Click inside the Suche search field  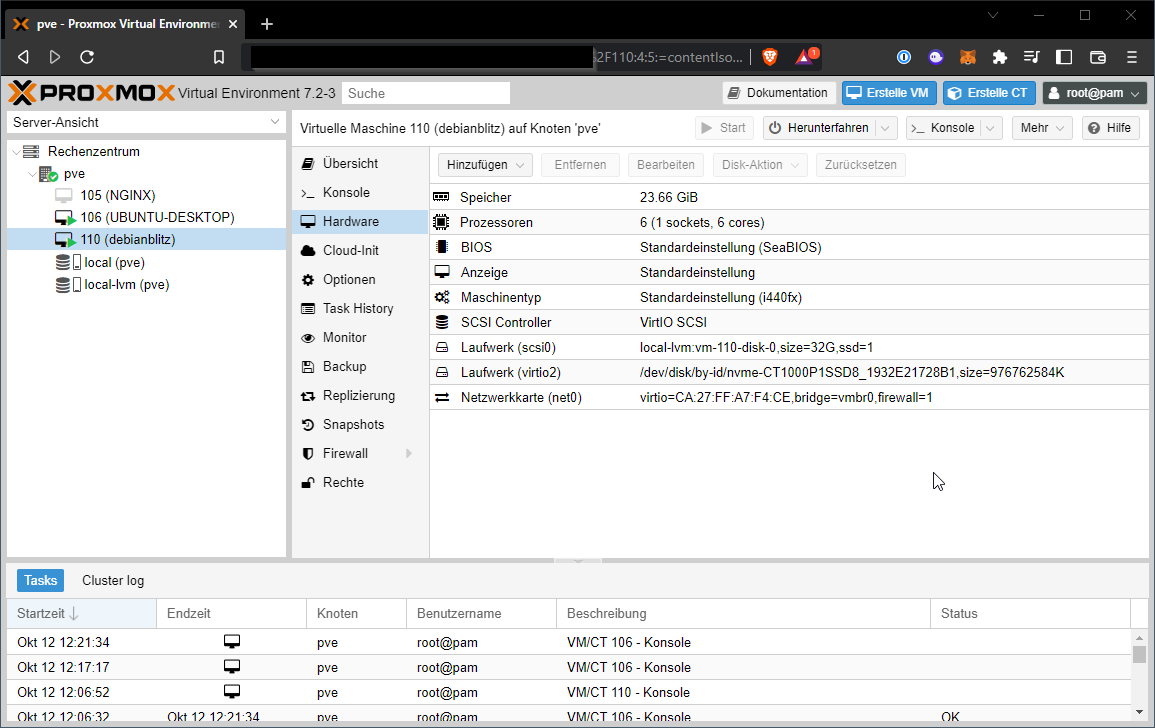point(425,92)
